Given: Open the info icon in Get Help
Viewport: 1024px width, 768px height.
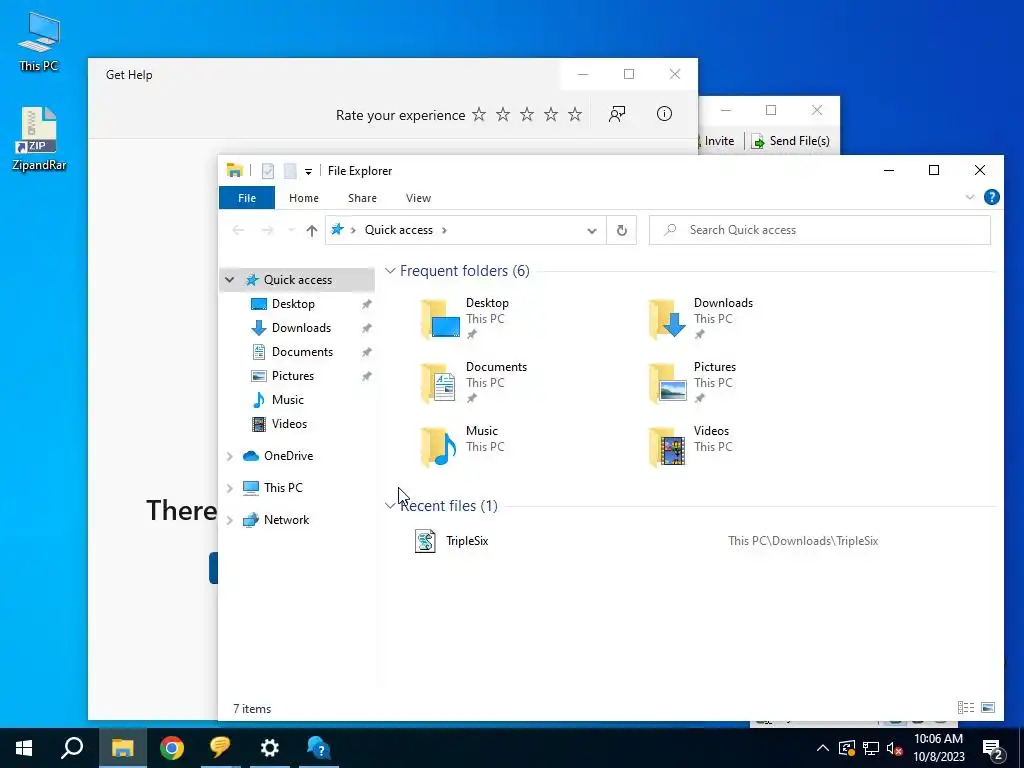Looking at the screenshot, I should pos(664,114).
